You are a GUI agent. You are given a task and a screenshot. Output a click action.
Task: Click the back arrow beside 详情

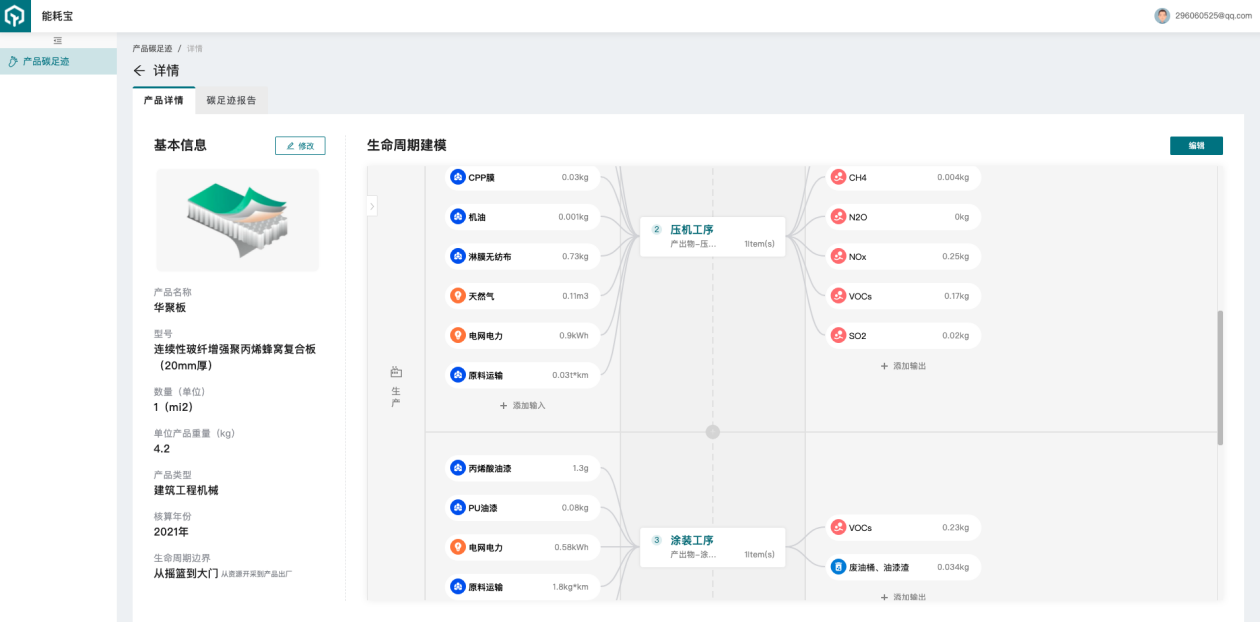pos(139,71)
